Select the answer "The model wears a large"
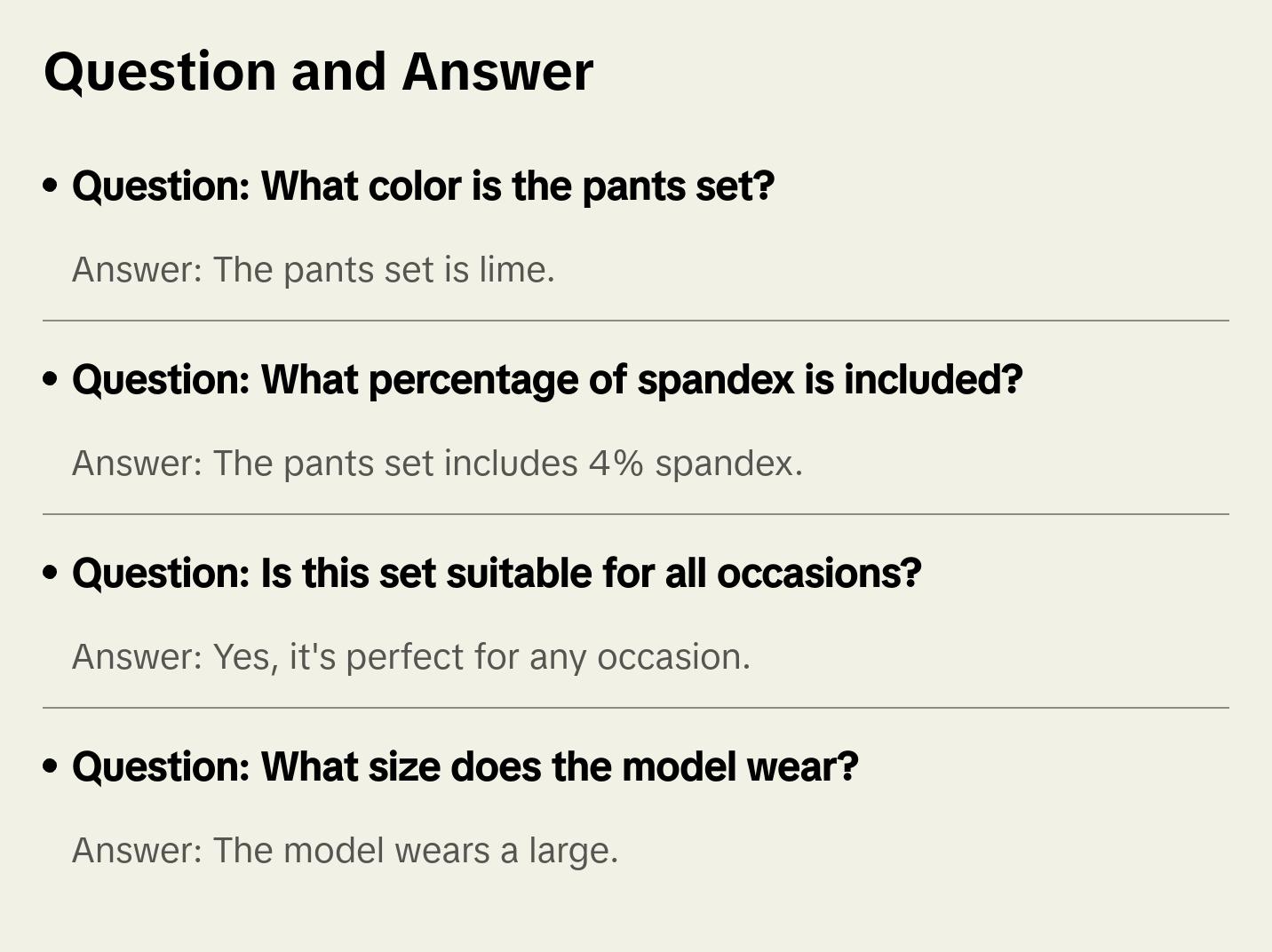 tap(345, 851)
